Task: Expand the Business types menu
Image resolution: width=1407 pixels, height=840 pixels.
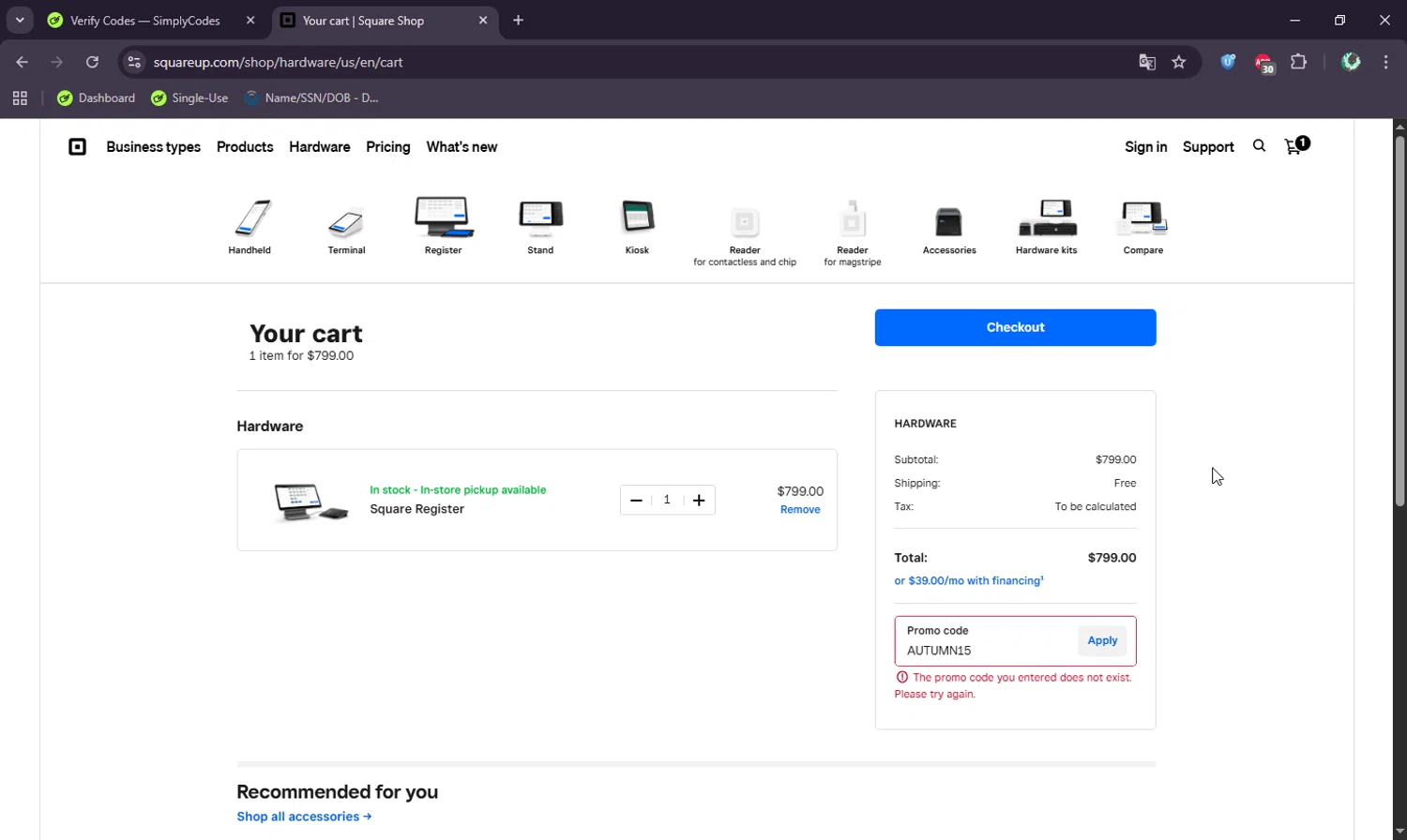Action: (x=153, y=147)
